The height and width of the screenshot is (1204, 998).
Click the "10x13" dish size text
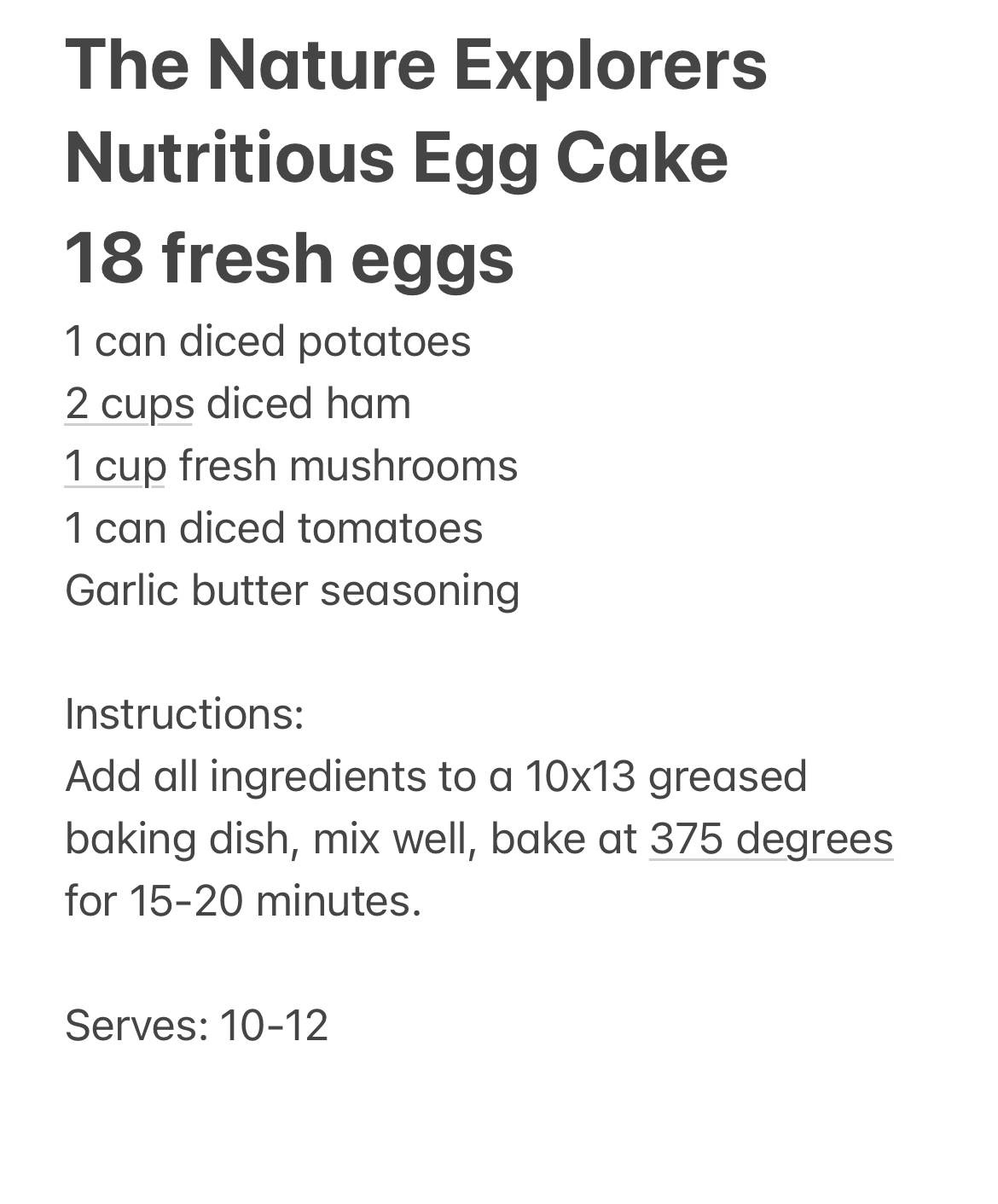coord(580,776)
